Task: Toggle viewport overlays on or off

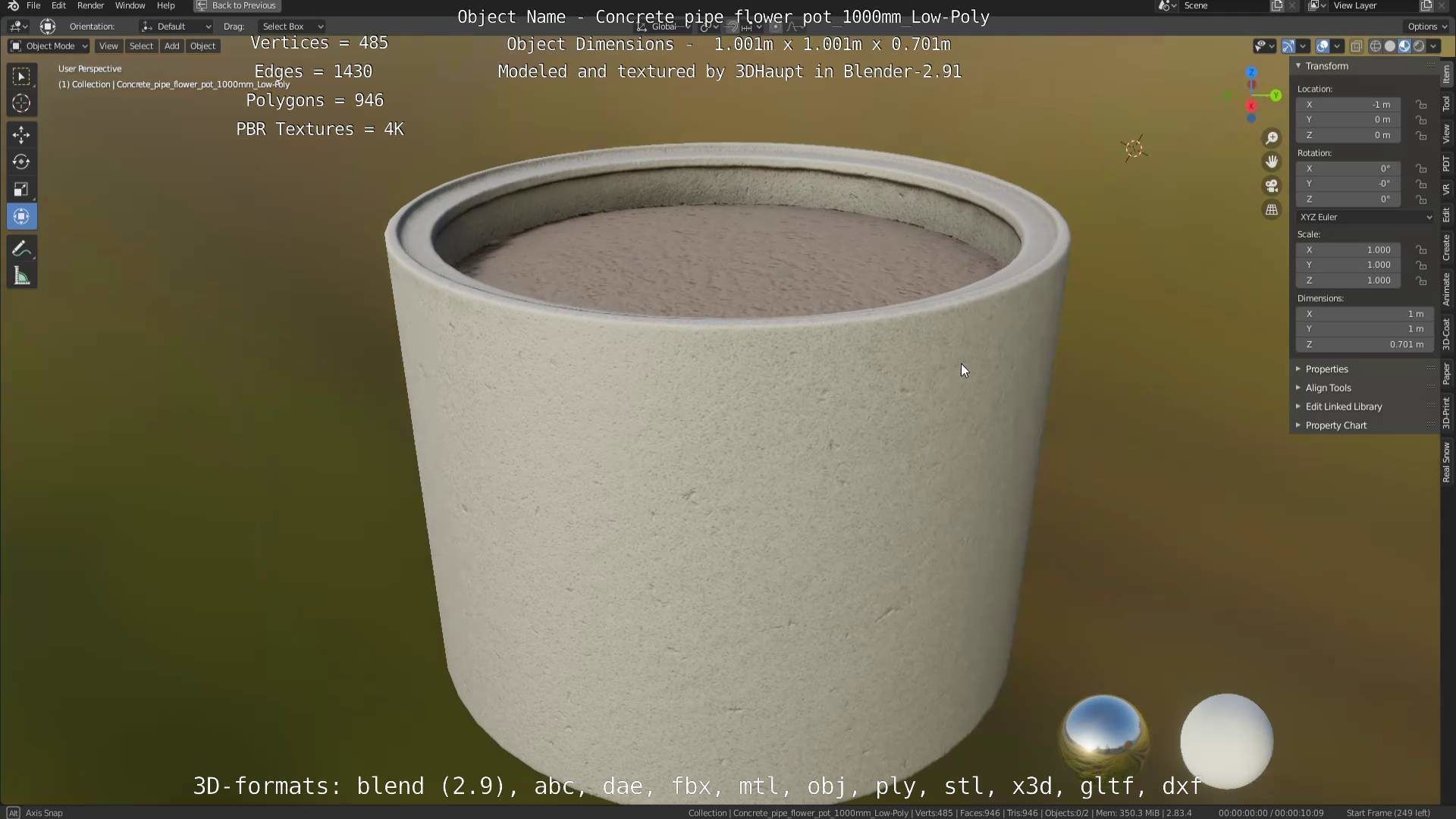Action: tap(1323, 46)
